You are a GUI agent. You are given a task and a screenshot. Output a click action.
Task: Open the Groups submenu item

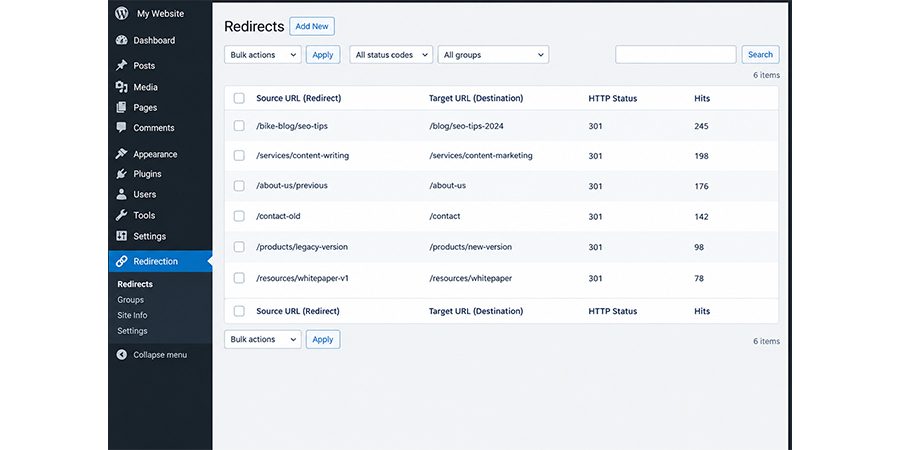[130, 300]
